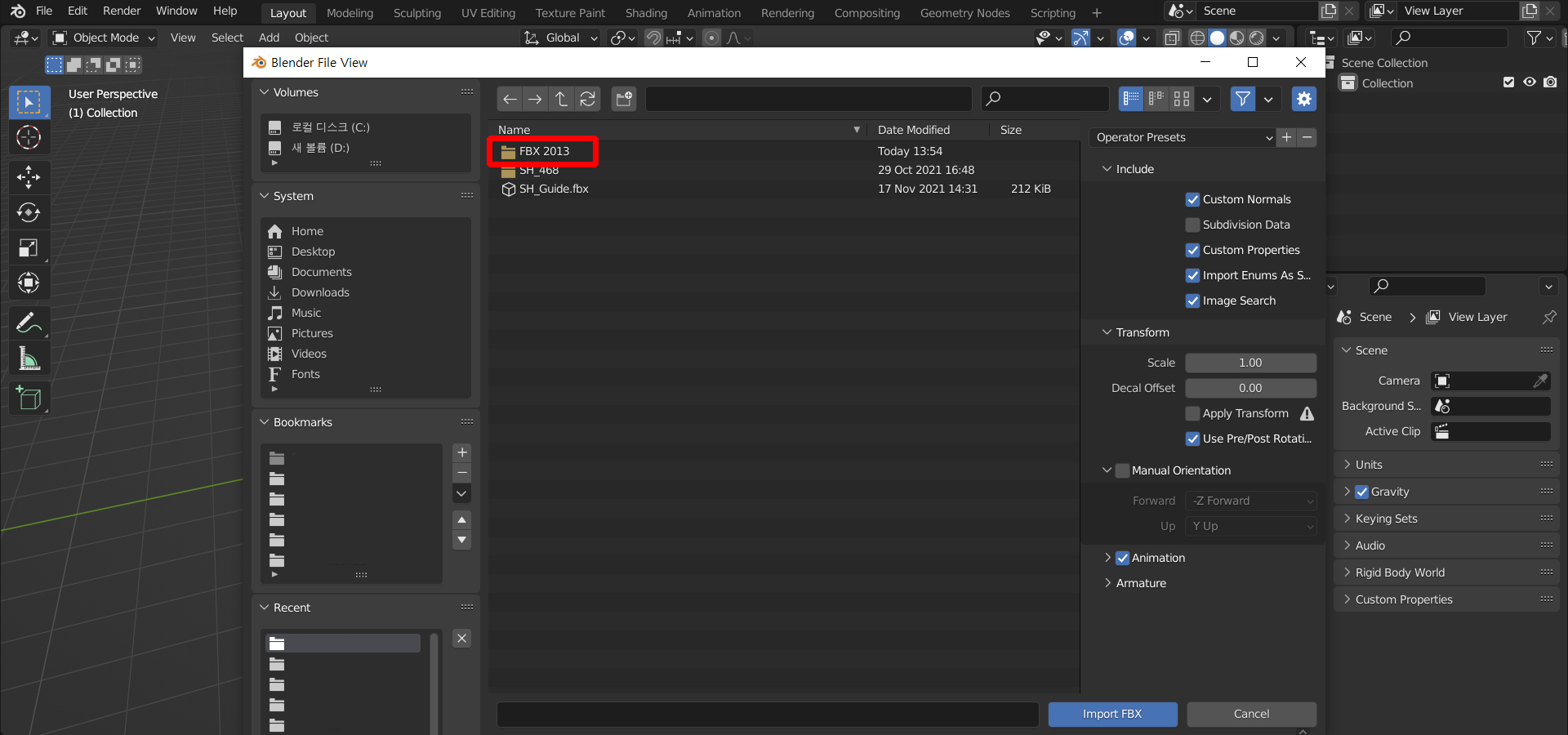This screenshot has width=1568, height=735.
Task: Add a new bookmark
Action: (x=462, y=452)
